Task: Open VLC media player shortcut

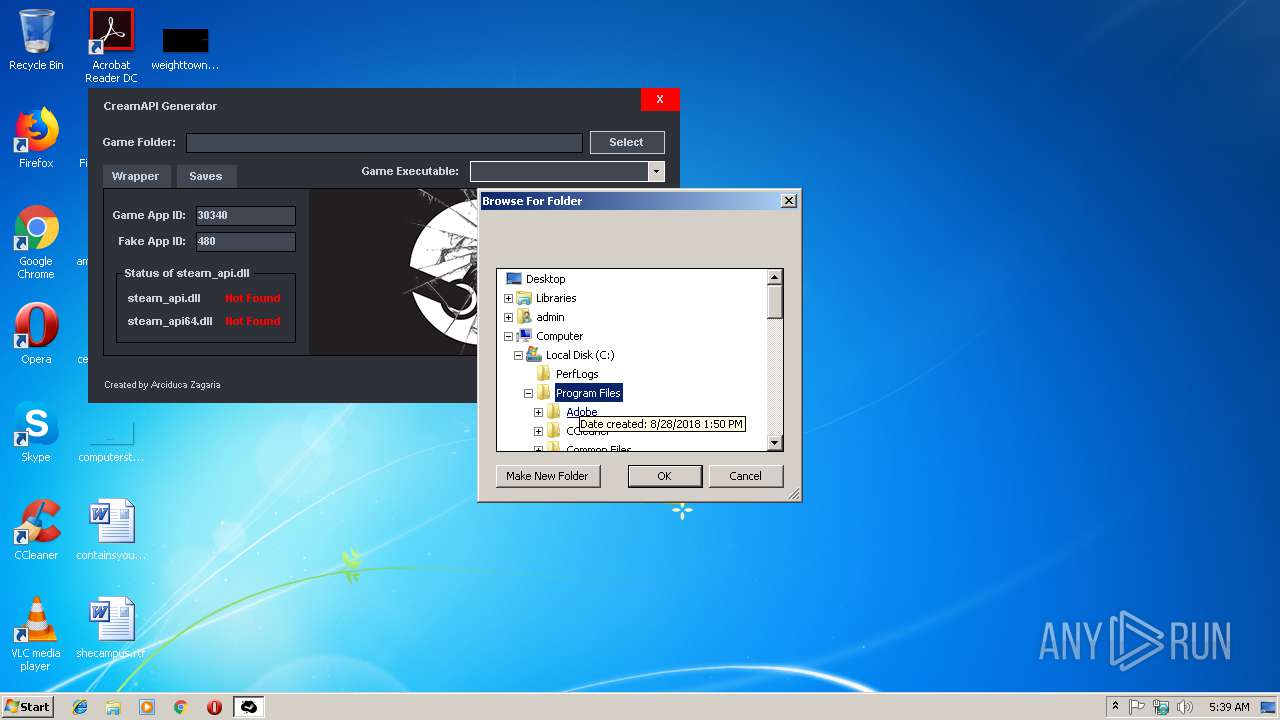Action: click(36, 634)
